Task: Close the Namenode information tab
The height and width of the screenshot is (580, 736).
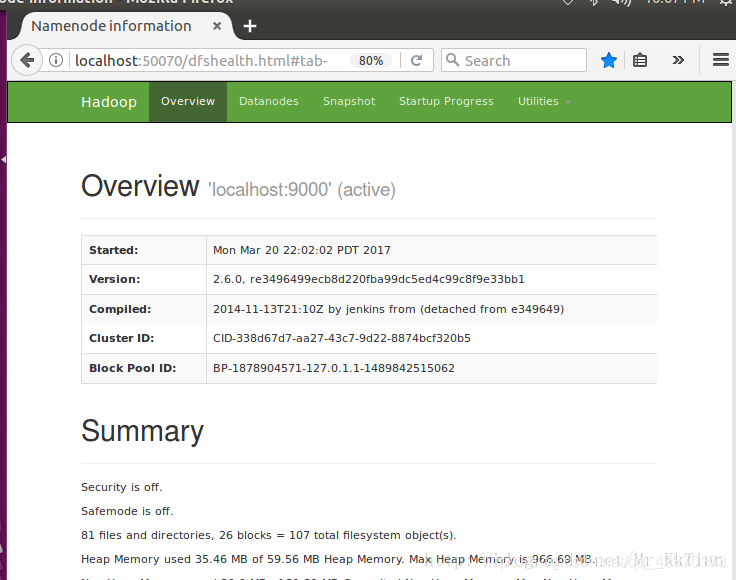Action: pos(217,26)
